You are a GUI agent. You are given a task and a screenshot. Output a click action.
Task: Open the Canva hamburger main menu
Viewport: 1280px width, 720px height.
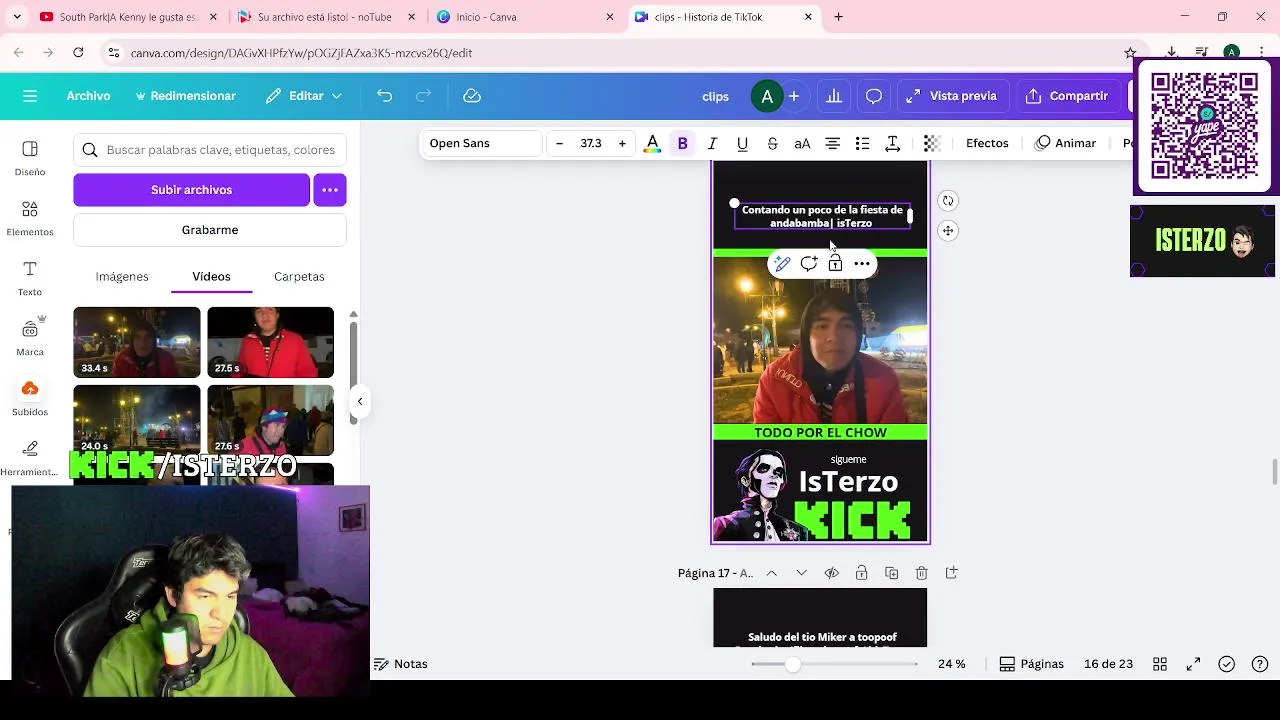pyautogui.click(x=30, y=96)
